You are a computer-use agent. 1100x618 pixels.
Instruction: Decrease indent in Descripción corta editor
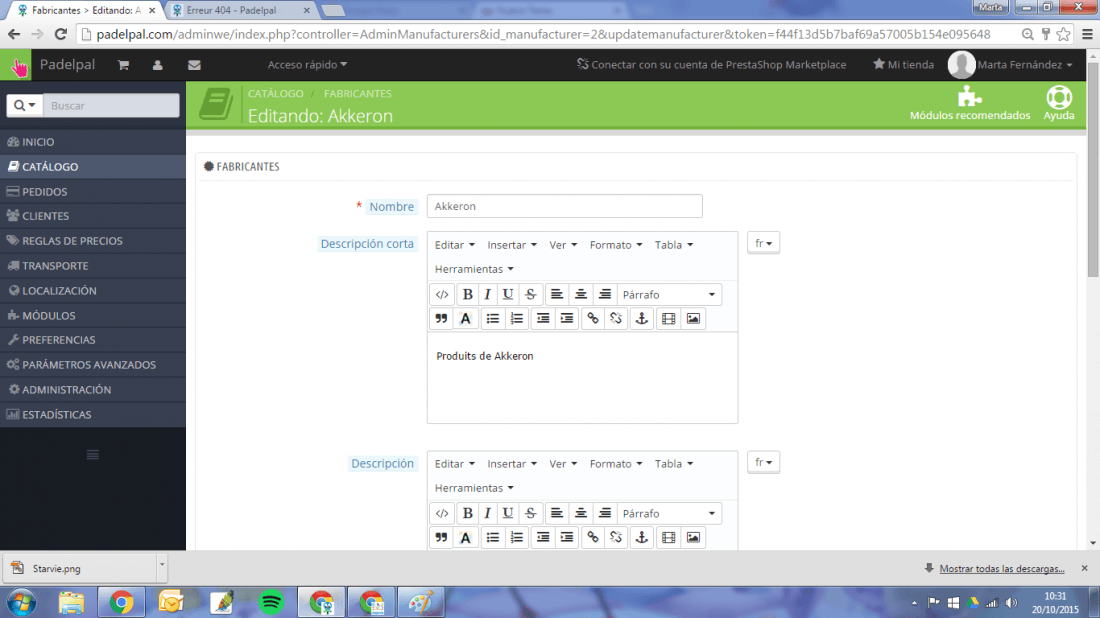(542, 318)
